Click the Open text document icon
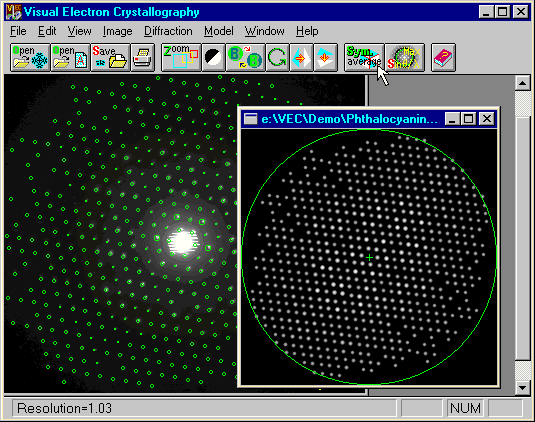 [x=71, y=57]
